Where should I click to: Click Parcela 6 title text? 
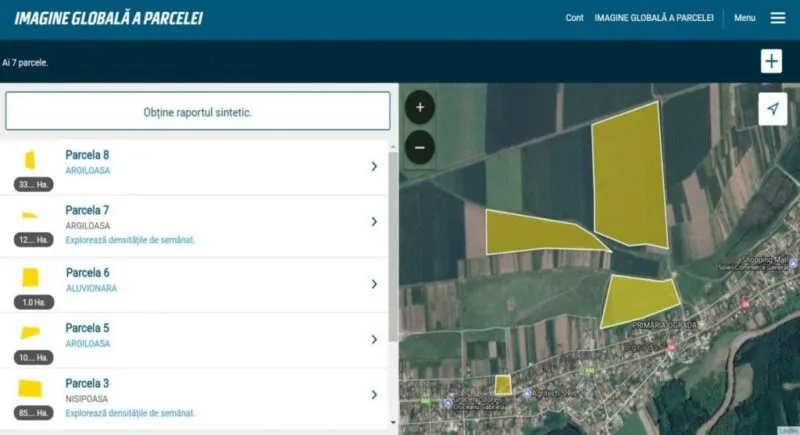[87, 273]
